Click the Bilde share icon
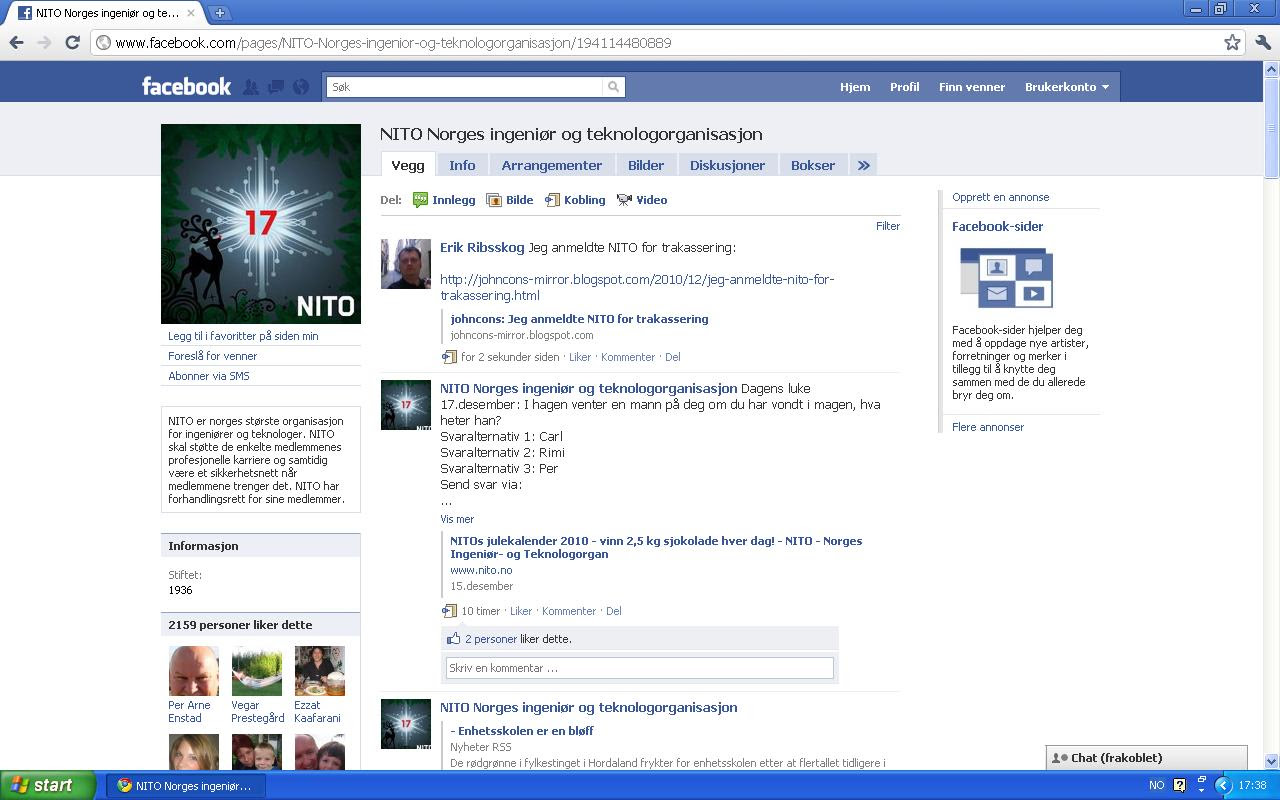Viewport: 1280px width, 800px height. (494, 200)
